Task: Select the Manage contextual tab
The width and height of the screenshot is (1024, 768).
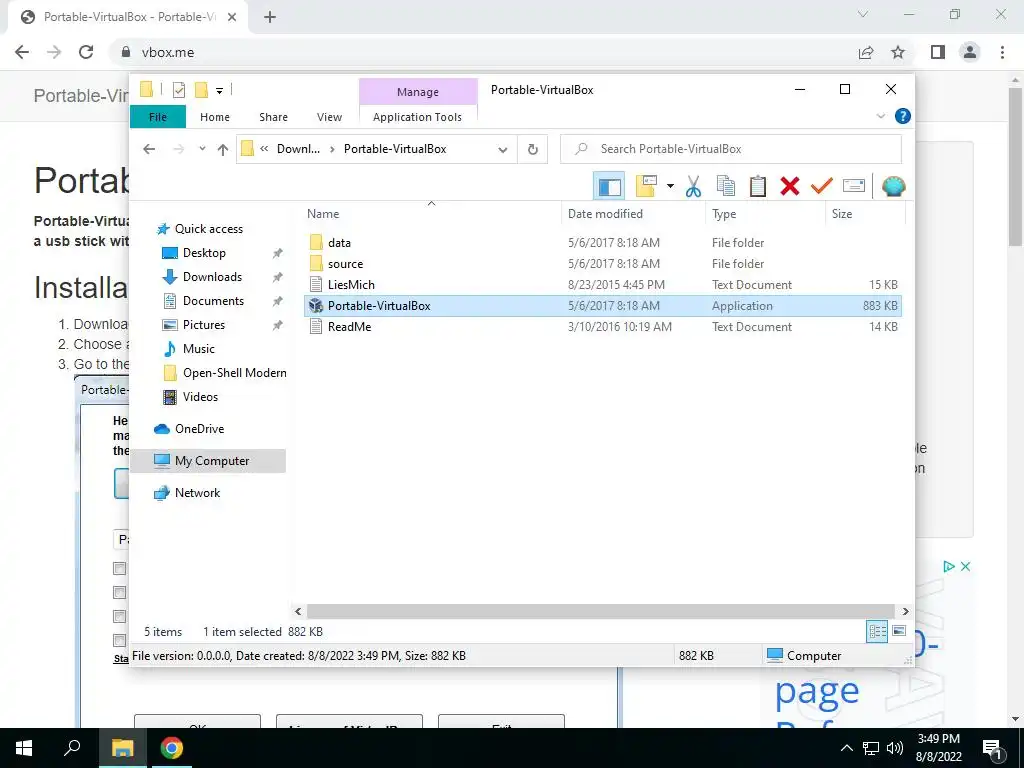Action: click(x=418, y=92)
